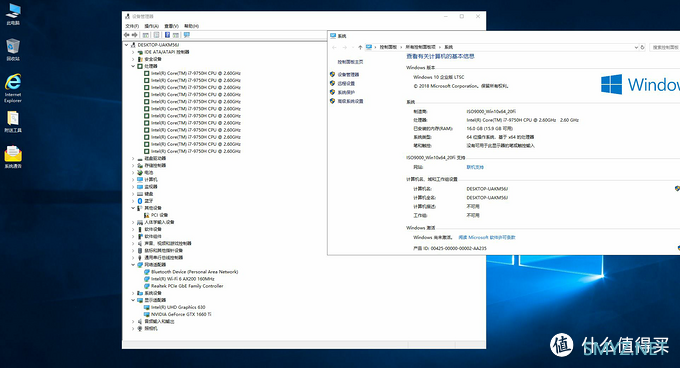Select the mice and pointing devices category
The width and height of the screenshot is (680, 368).
tap(163, 250)
